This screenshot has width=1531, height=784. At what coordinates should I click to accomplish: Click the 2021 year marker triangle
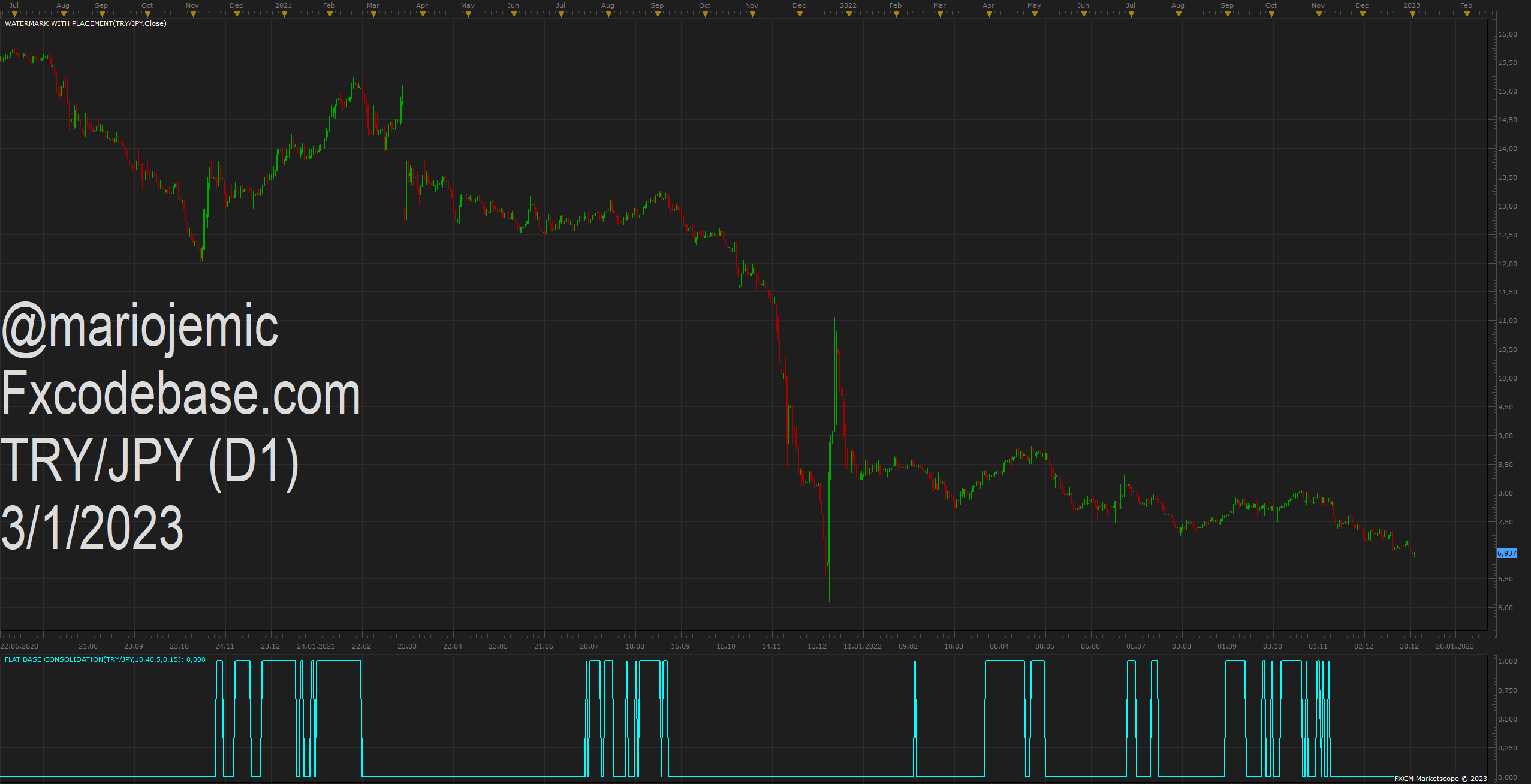(x=284, y=14)
